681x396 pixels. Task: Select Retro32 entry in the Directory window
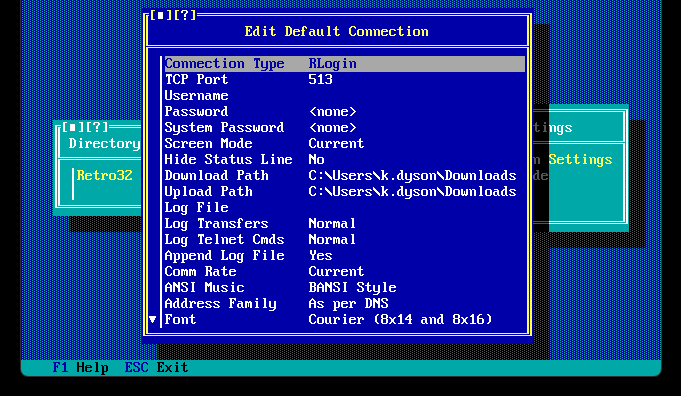[105, 175]
